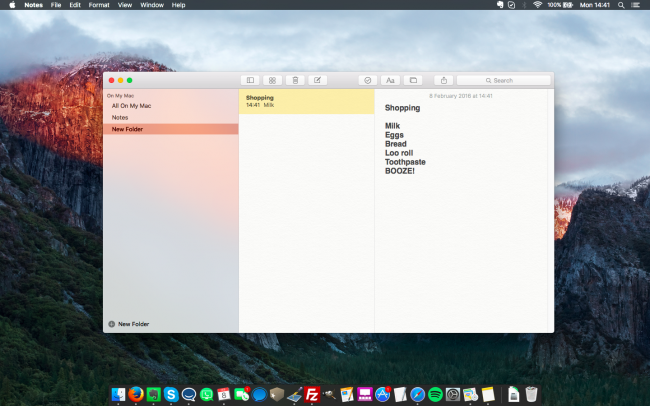
Task: Open the attachments browser grid icon
Action: (x=272, y=80)
